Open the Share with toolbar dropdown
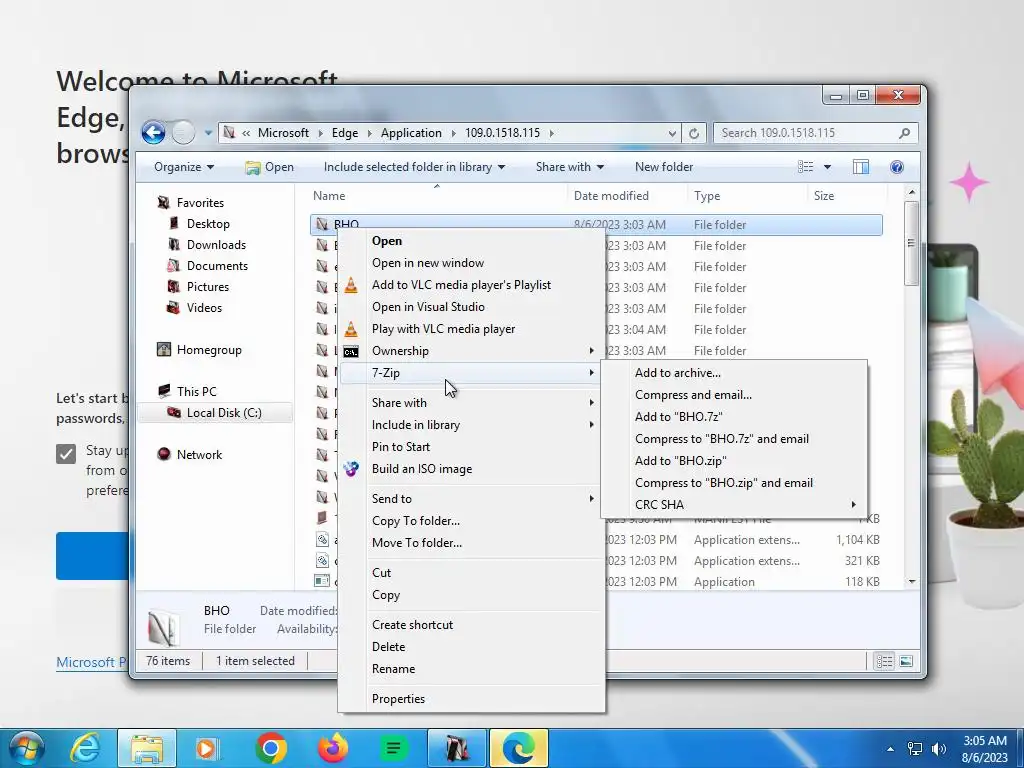The width and height of the screenshot is (1024, 768). pyautogui.click(x=569, y=167)
